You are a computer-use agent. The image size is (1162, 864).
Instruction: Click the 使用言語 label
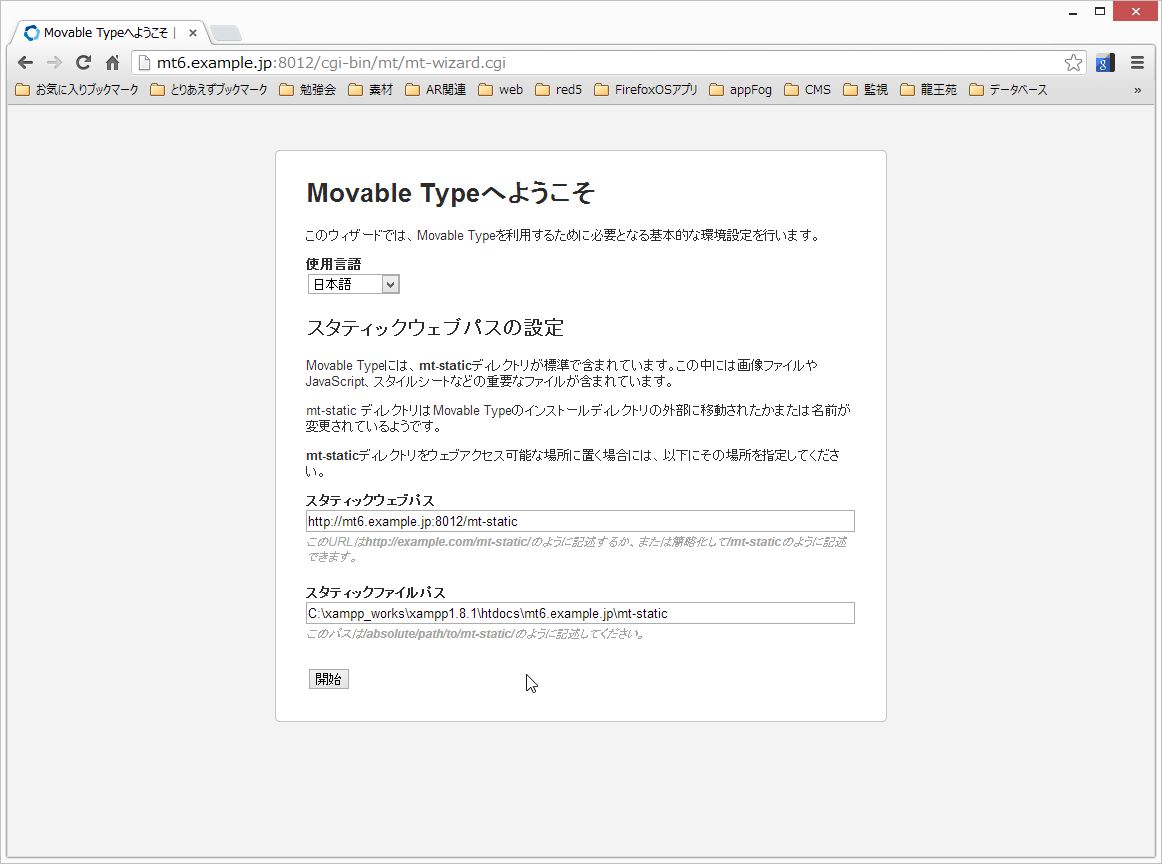click(x=333, y=264)
